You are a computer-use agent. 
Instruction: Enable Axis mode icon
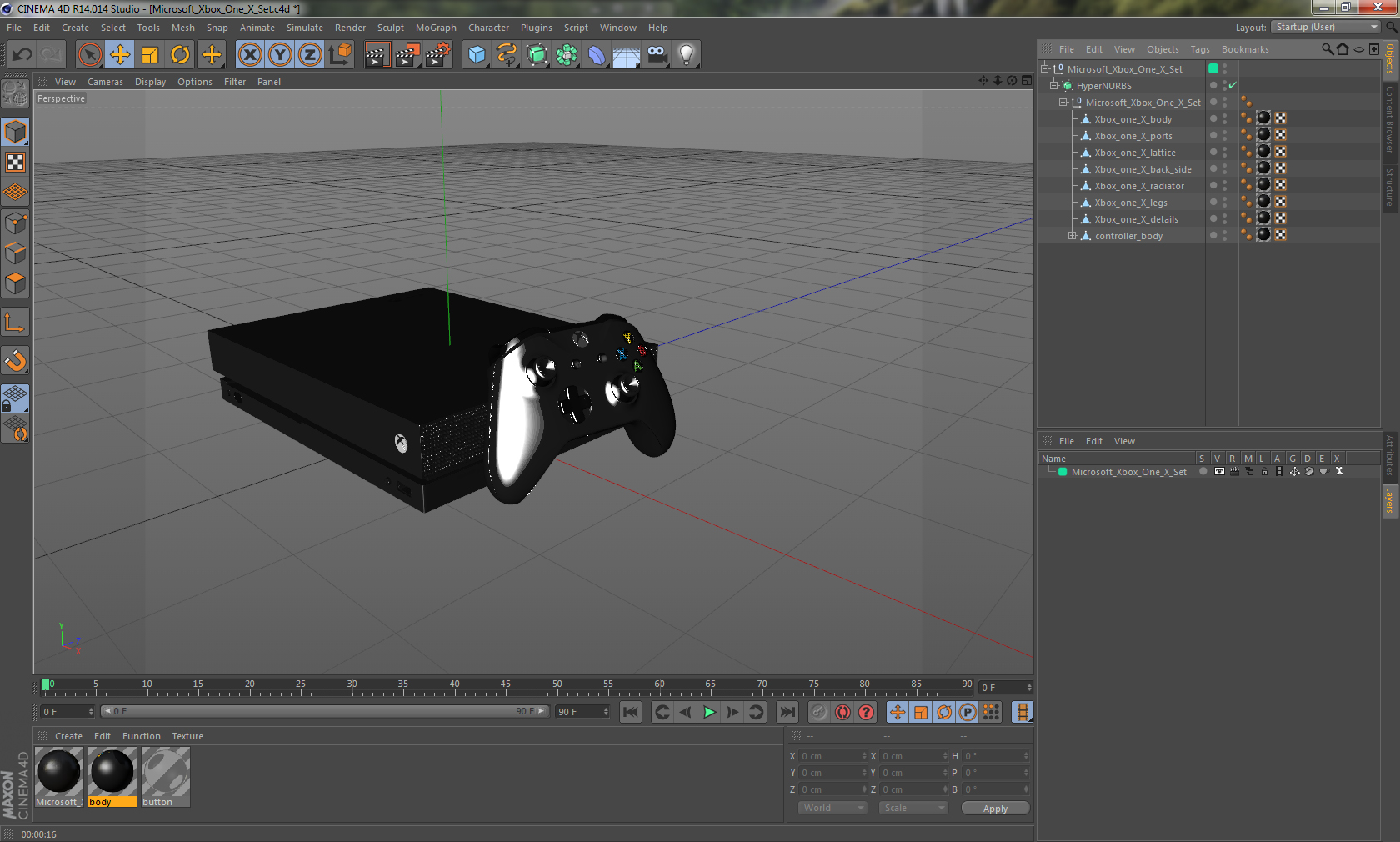(16, 323)
